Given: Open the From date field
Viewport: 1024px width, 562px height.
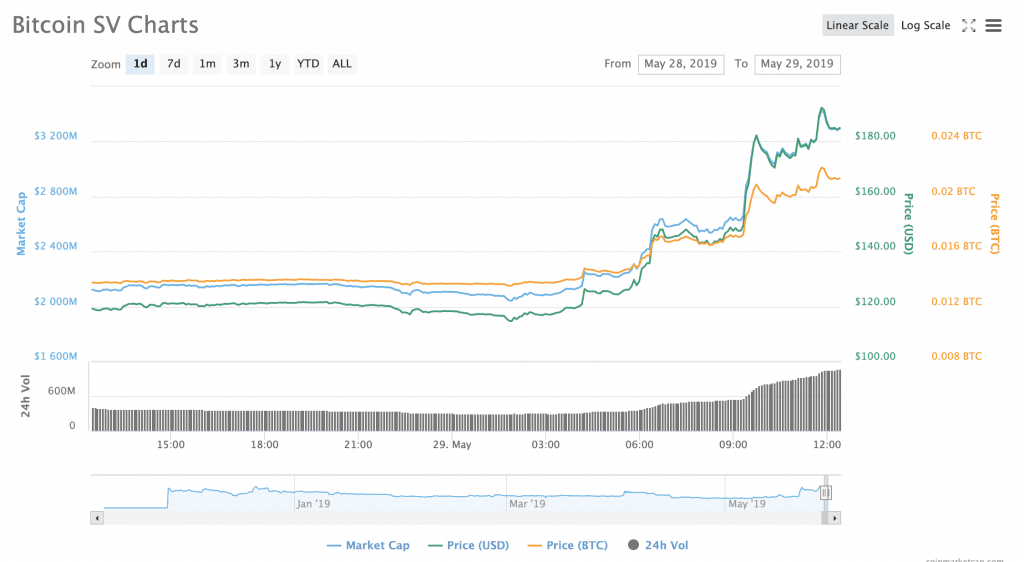Looking at the screenshot, I should click(680, 64).
